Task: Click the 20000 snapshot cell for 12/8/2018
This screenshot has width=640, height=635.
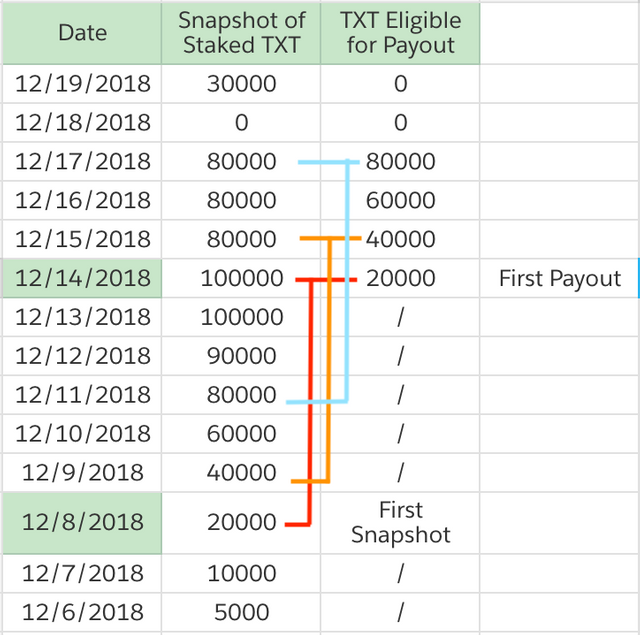Action: coord(241,522)
